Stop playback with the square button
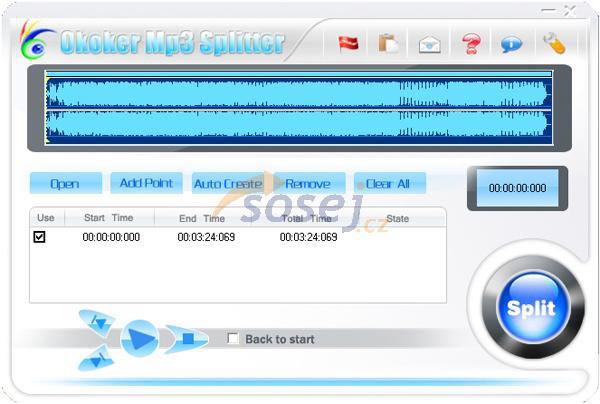This screenshot has height=404, width=600. pos(187,339)
